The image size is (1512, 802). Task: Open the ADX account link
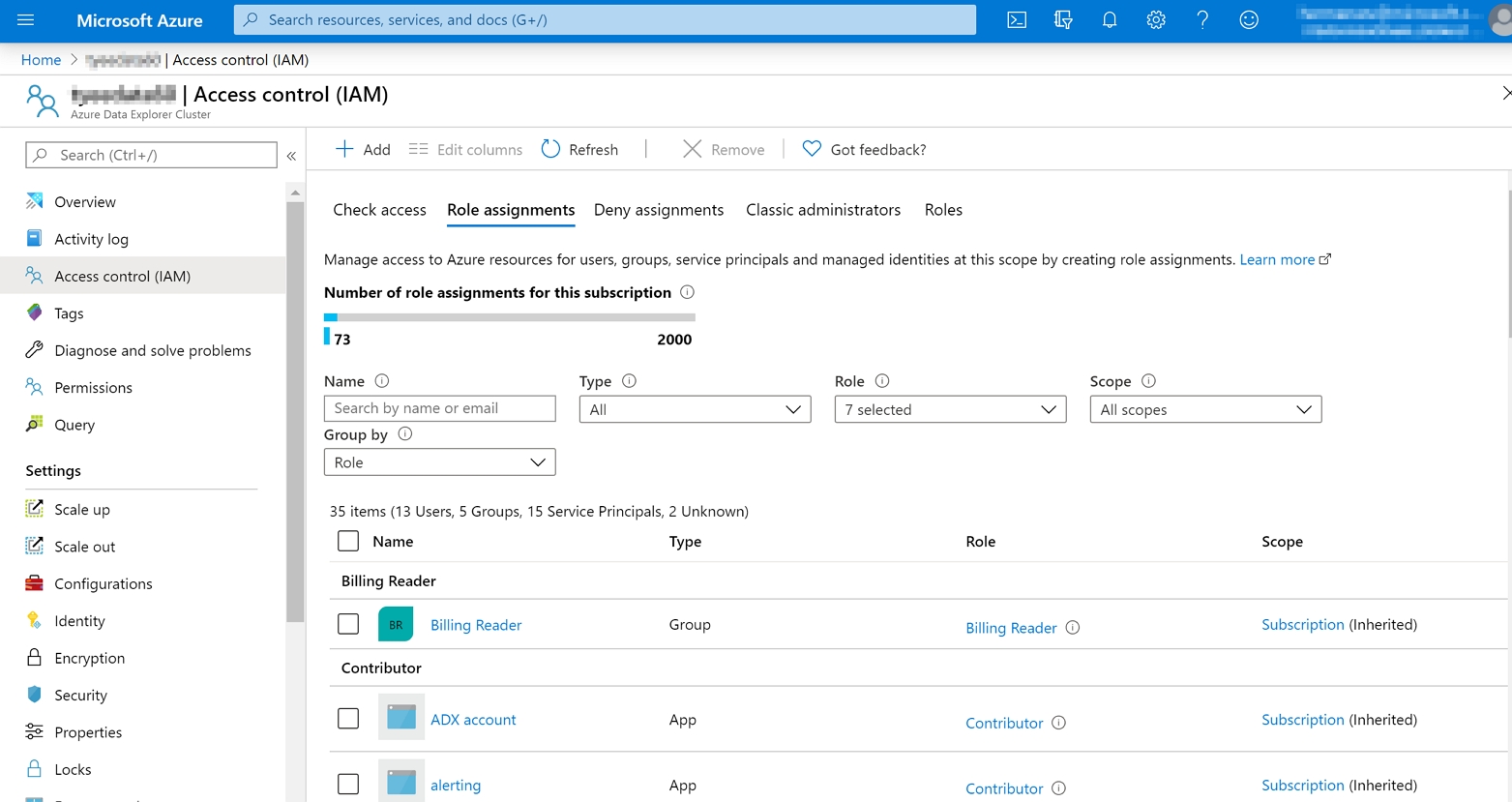473,720
